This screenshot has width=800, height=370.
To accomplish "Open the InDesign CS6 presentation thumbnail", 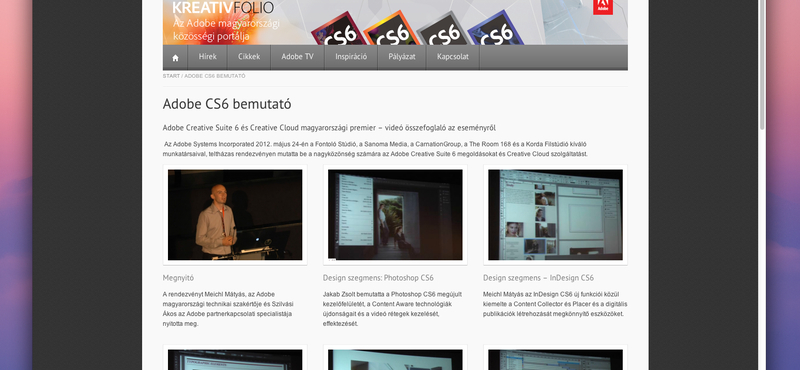I will pyautogui.click(x=555, y=215).
